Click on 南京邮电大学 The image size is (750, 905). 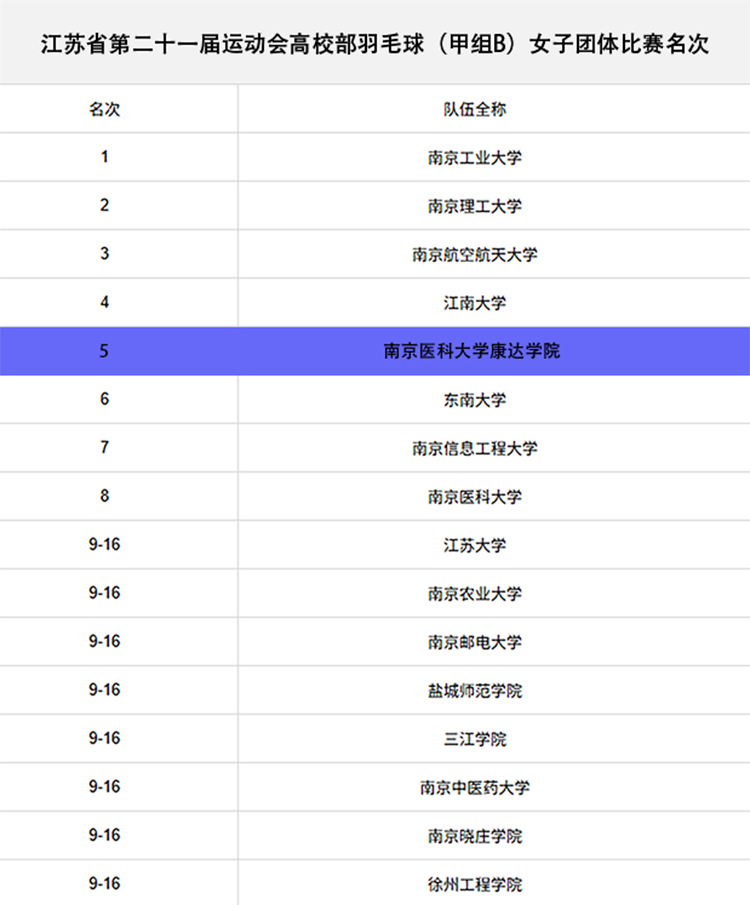[x=474, y=642]
